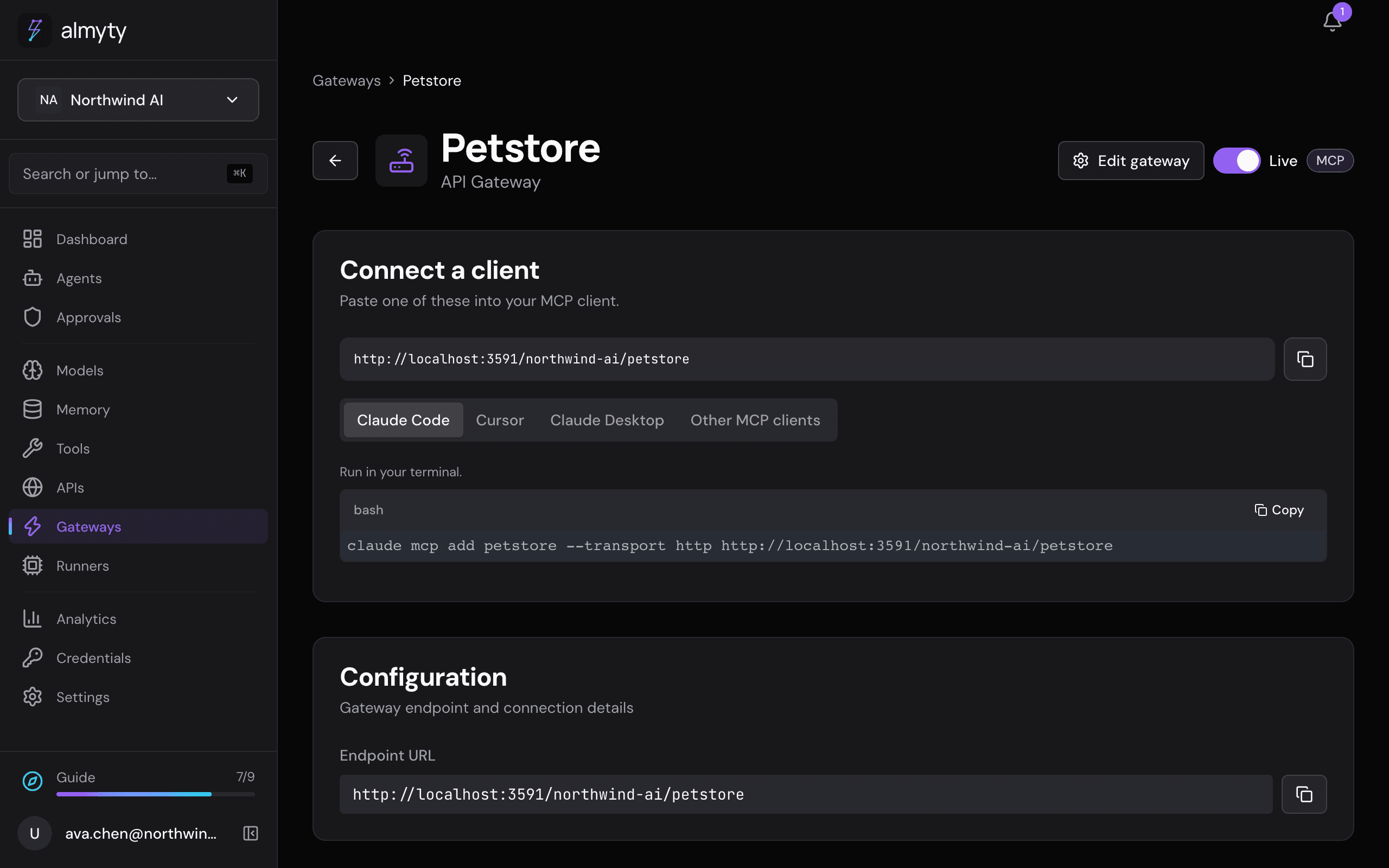
Task: Click the Petstore gateway router icon
Action: click(401, 161)
